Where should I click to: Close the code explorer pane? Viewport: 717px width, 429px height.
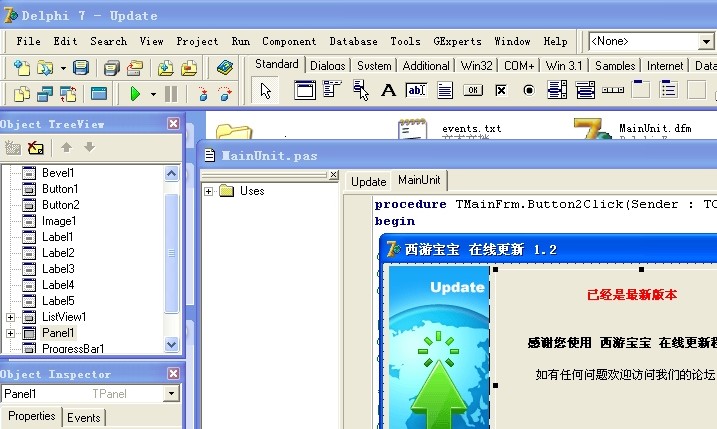334,174
